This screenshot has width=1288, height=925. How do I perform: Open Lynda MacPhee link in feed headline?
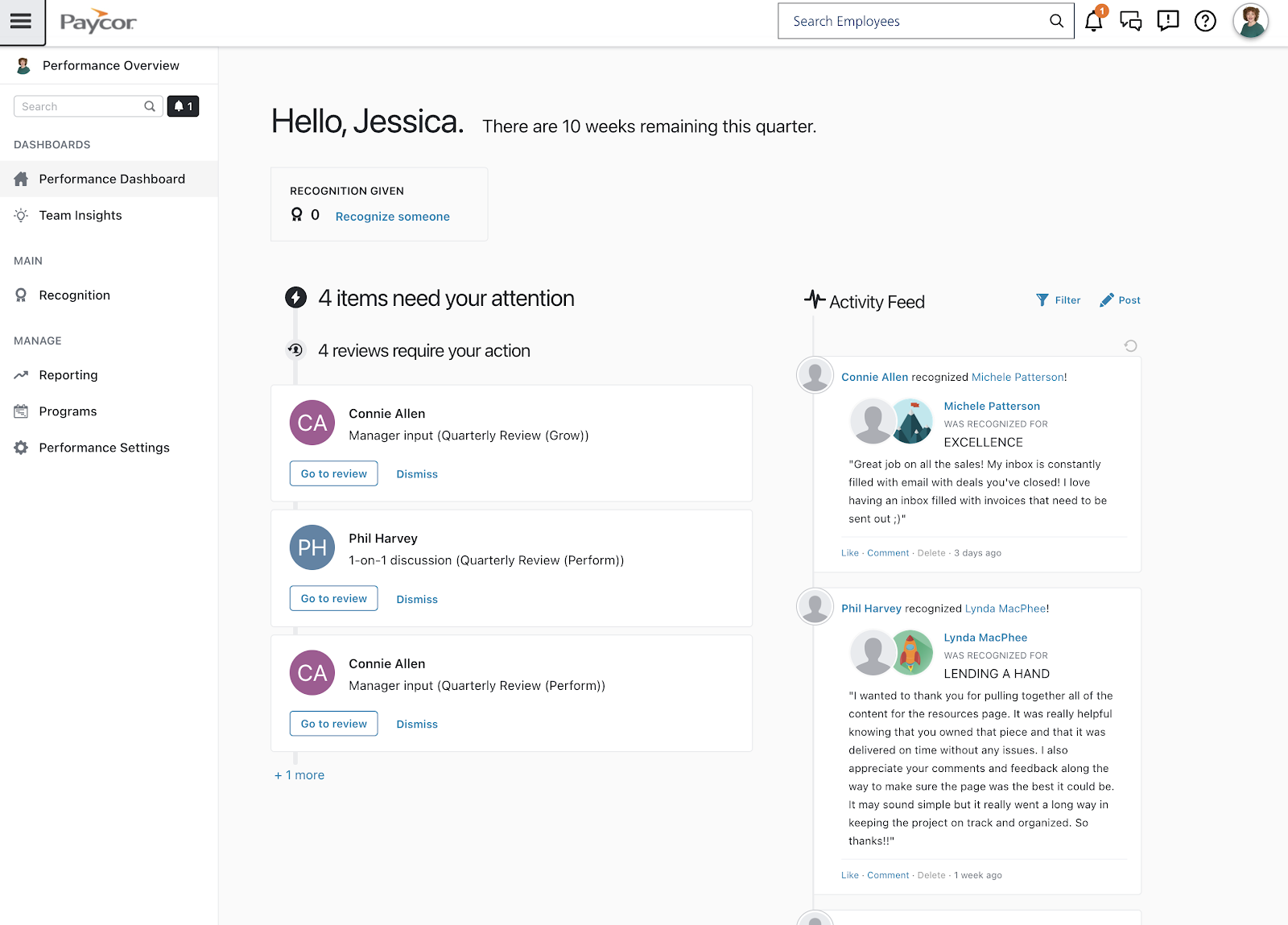(x=1005, y=609)
